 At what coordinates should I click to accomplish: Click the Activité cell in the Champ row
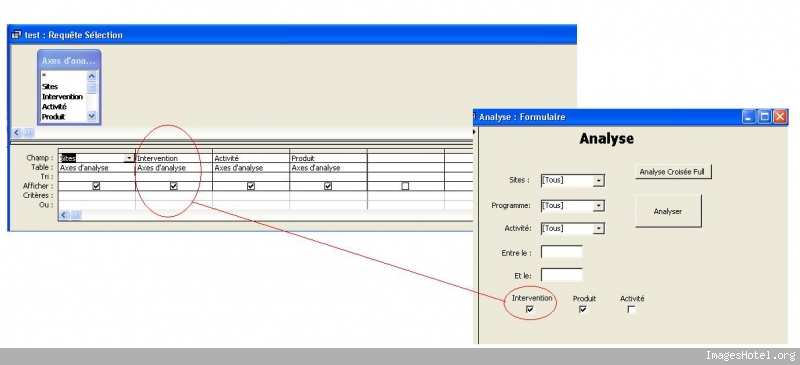[251, 158]
